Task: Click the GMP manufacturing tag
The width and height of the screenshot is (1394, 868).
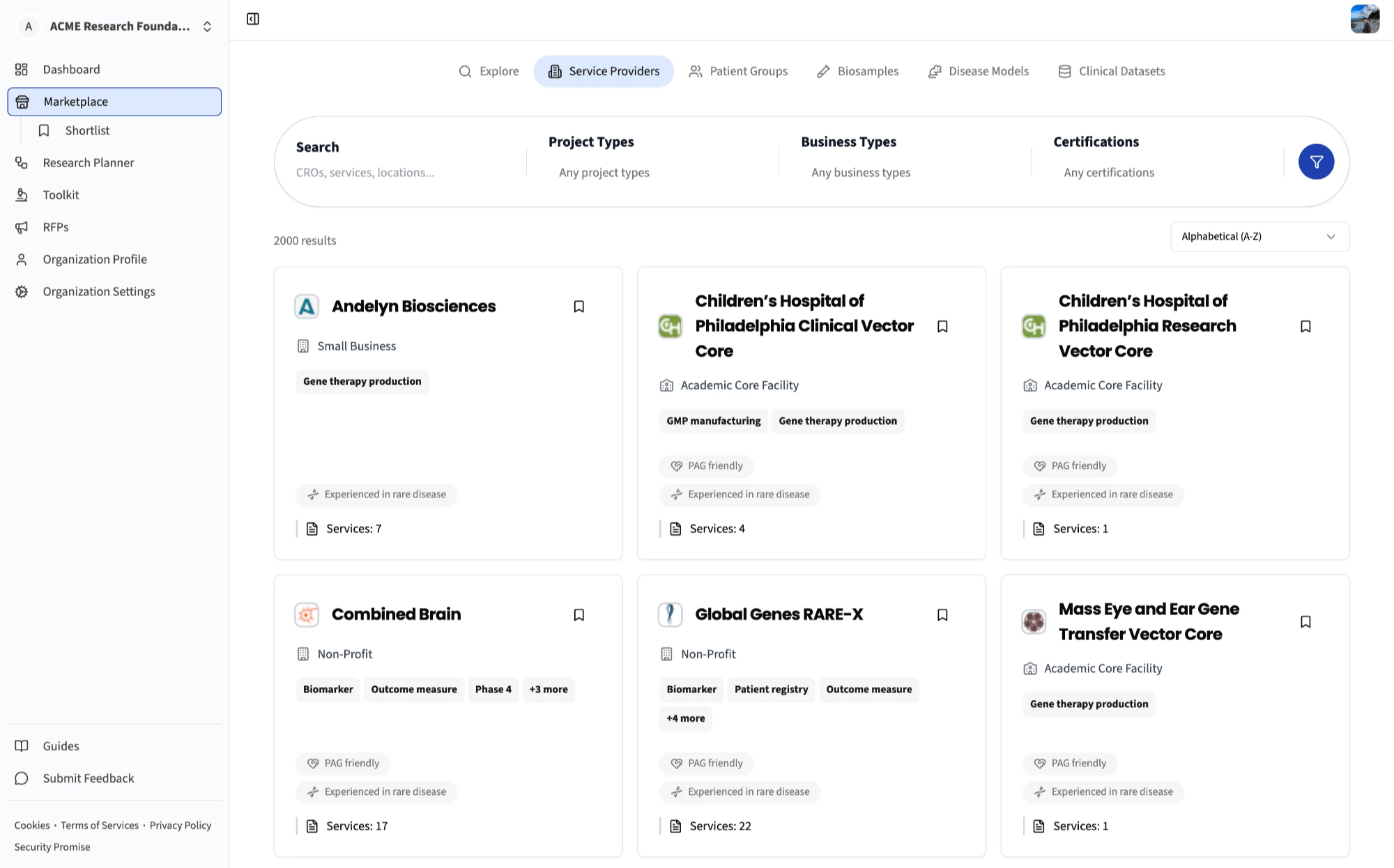Action: coord(714,421)
